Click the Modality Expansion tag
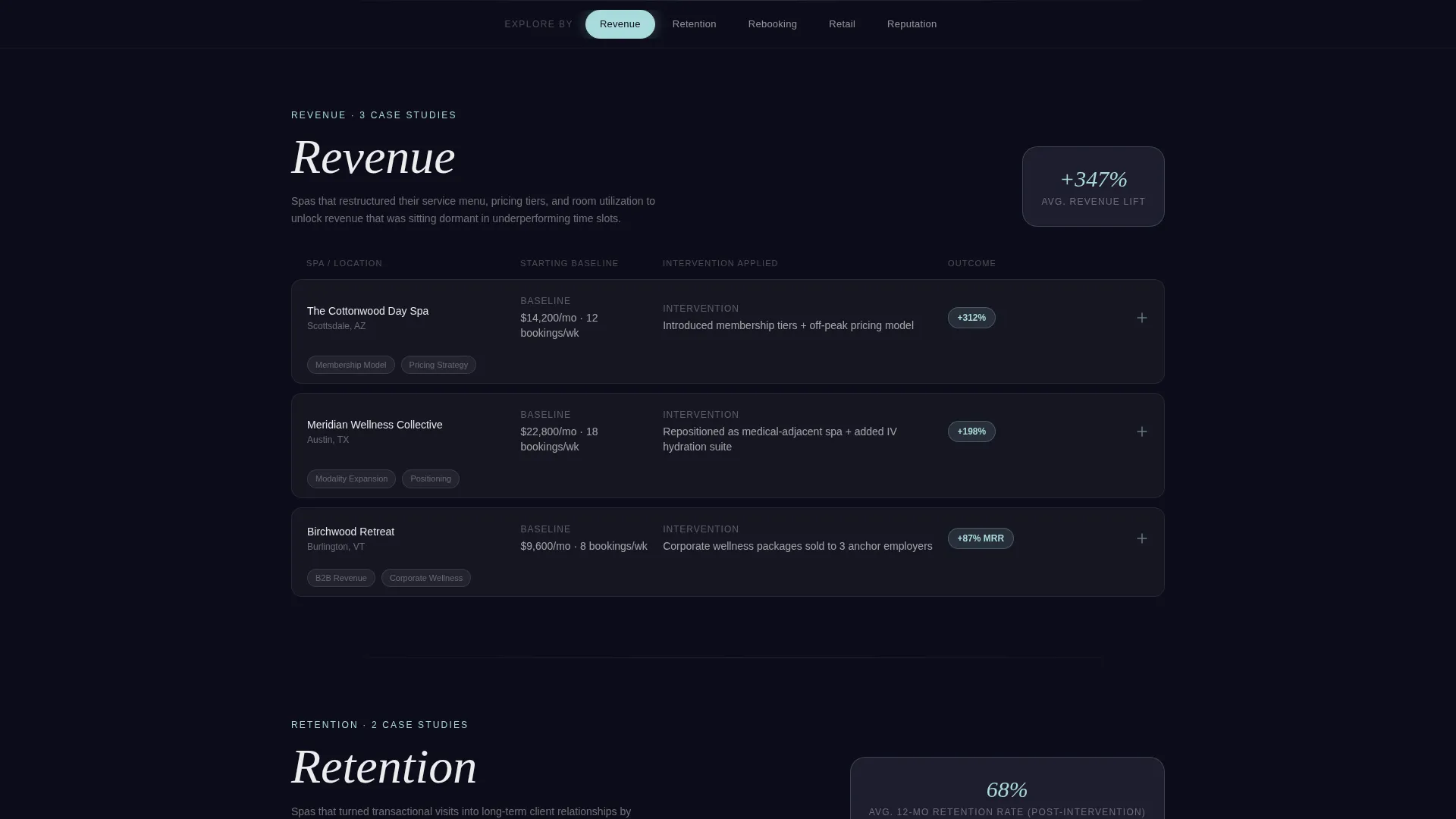1456x819 pixels. pyautogui.click(x=351, y=479)
